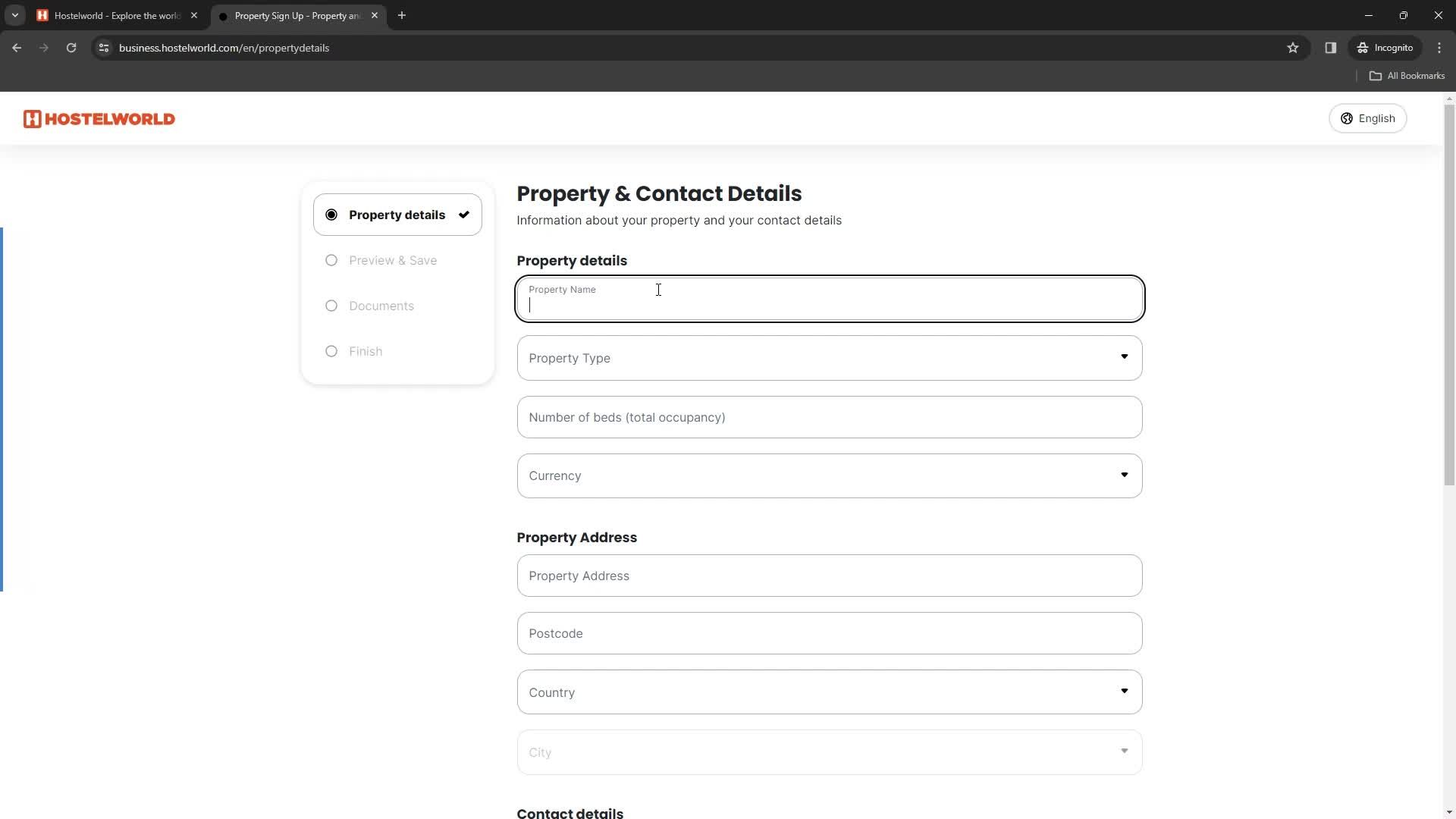
Task: Expand the Property Type dropdown
Action: [829, 358]
